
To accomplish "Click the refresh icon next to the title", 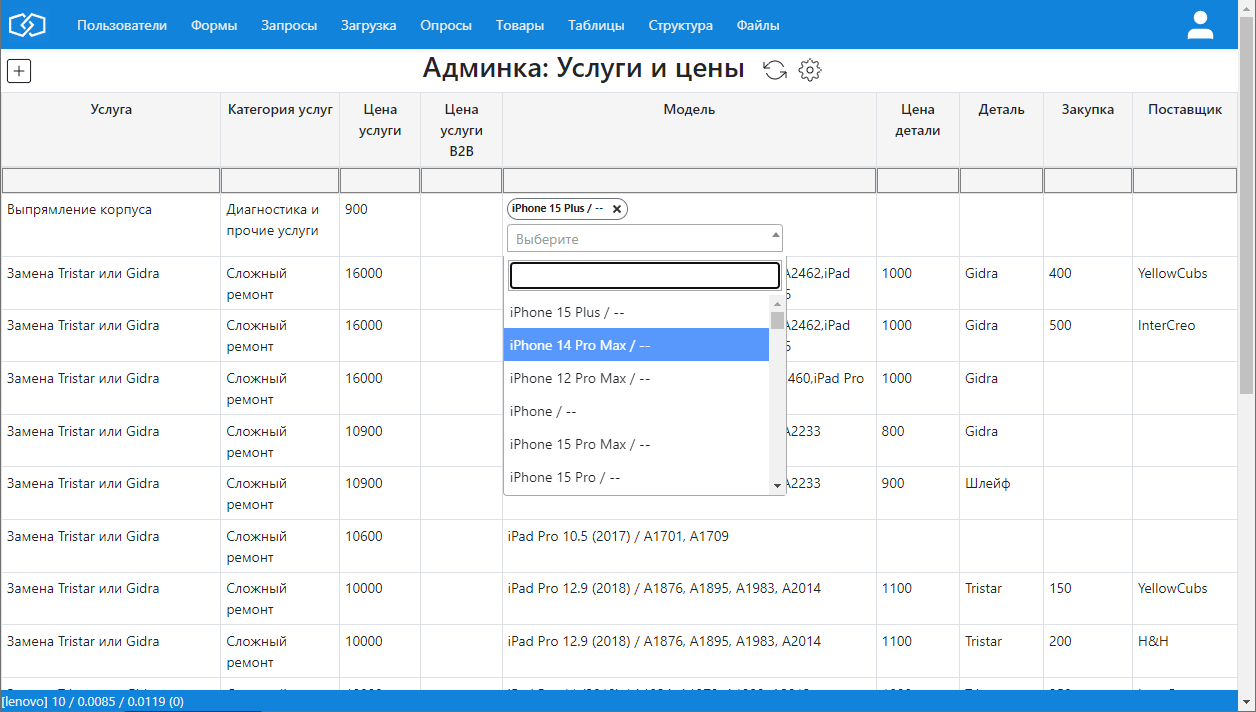I will 775,69.
